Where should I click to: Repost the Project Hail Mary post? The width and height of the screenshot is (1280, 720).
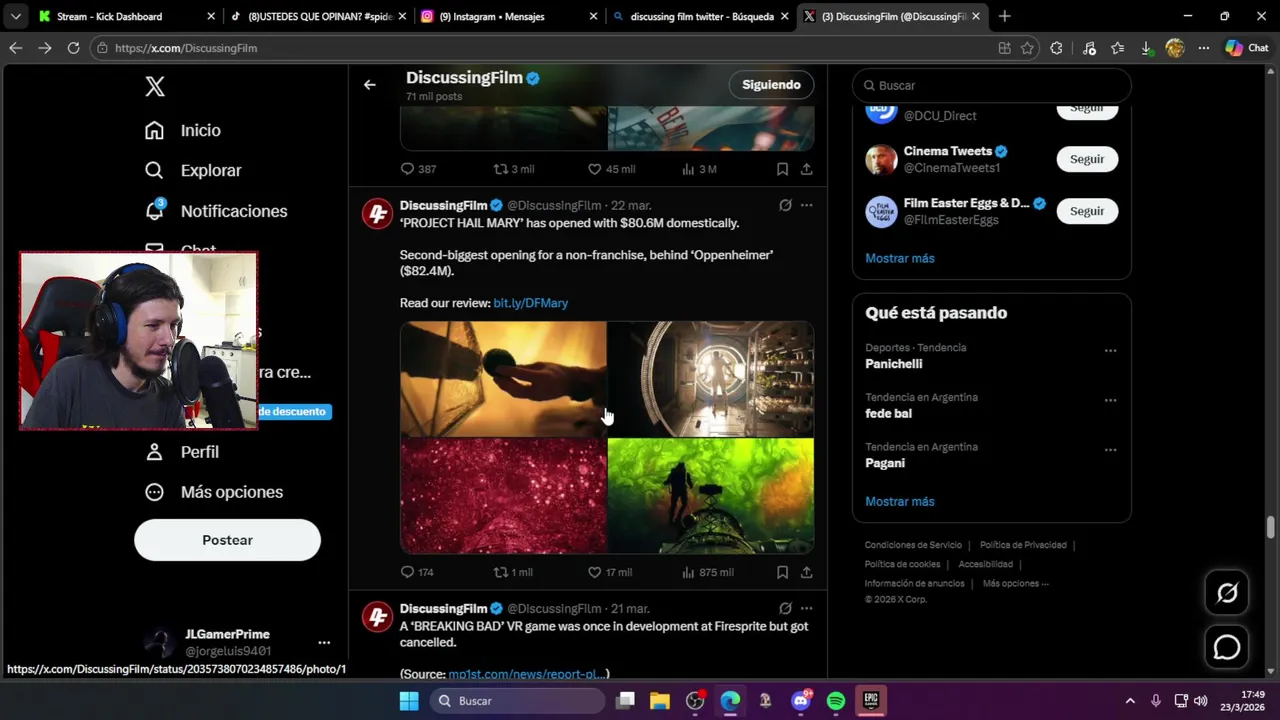[502, 572]
